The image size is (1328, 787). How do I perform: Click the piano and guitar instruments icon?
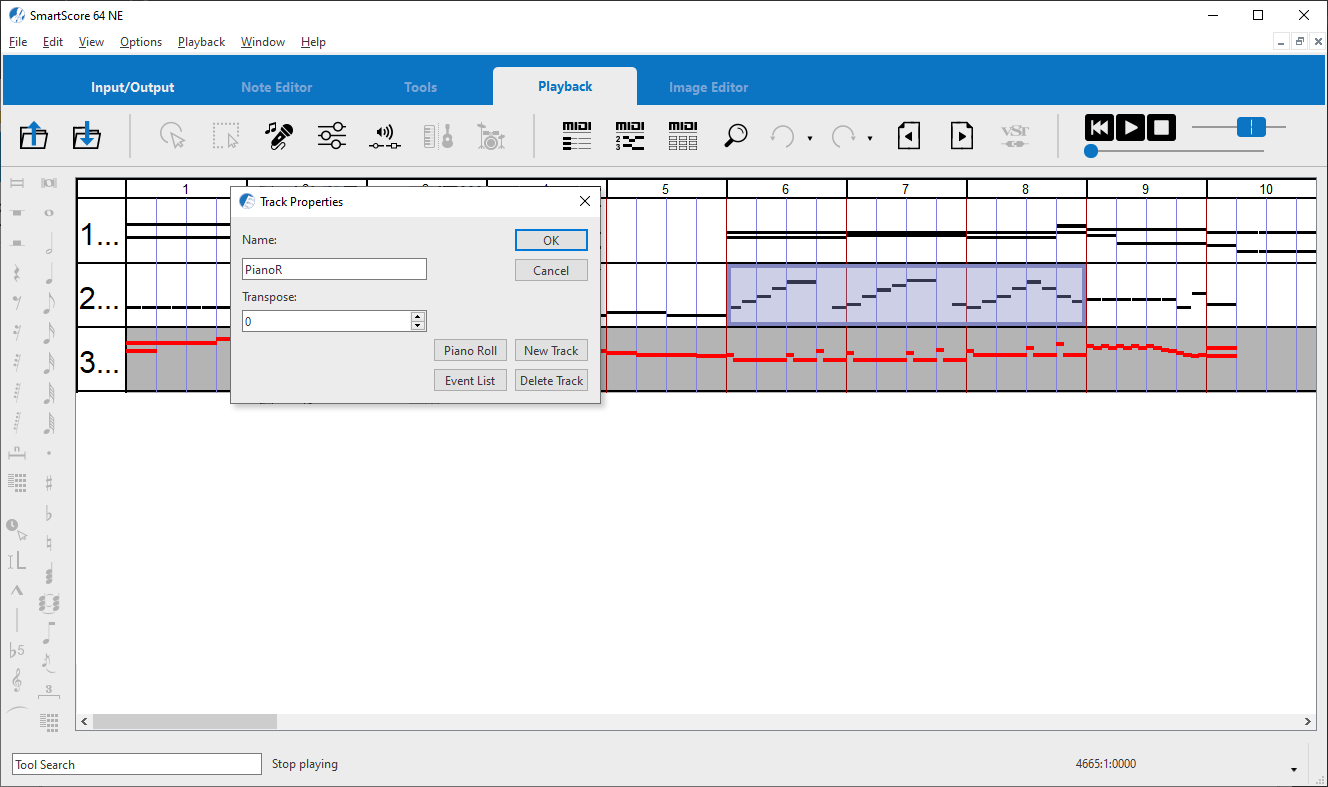[x=438, y=135]
